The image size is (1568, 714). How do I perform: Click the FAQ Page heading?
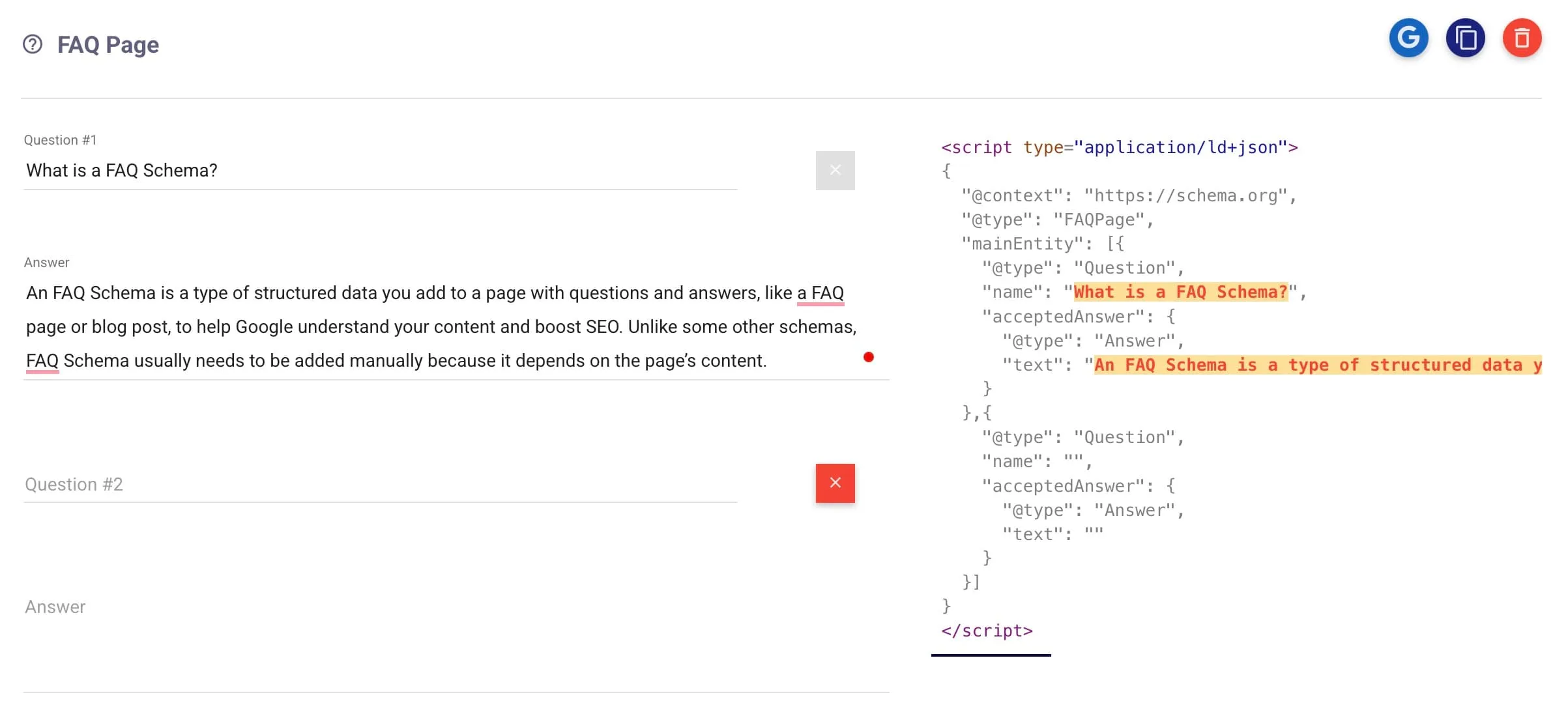[x=108, y=44]
